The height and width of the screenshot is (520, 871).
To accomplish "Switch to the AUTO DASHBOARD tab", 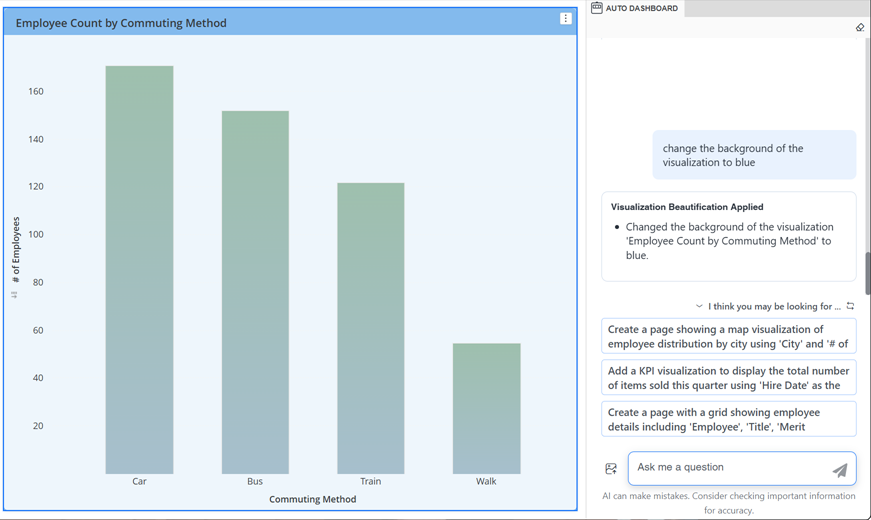I will click(x=641, y=8).
